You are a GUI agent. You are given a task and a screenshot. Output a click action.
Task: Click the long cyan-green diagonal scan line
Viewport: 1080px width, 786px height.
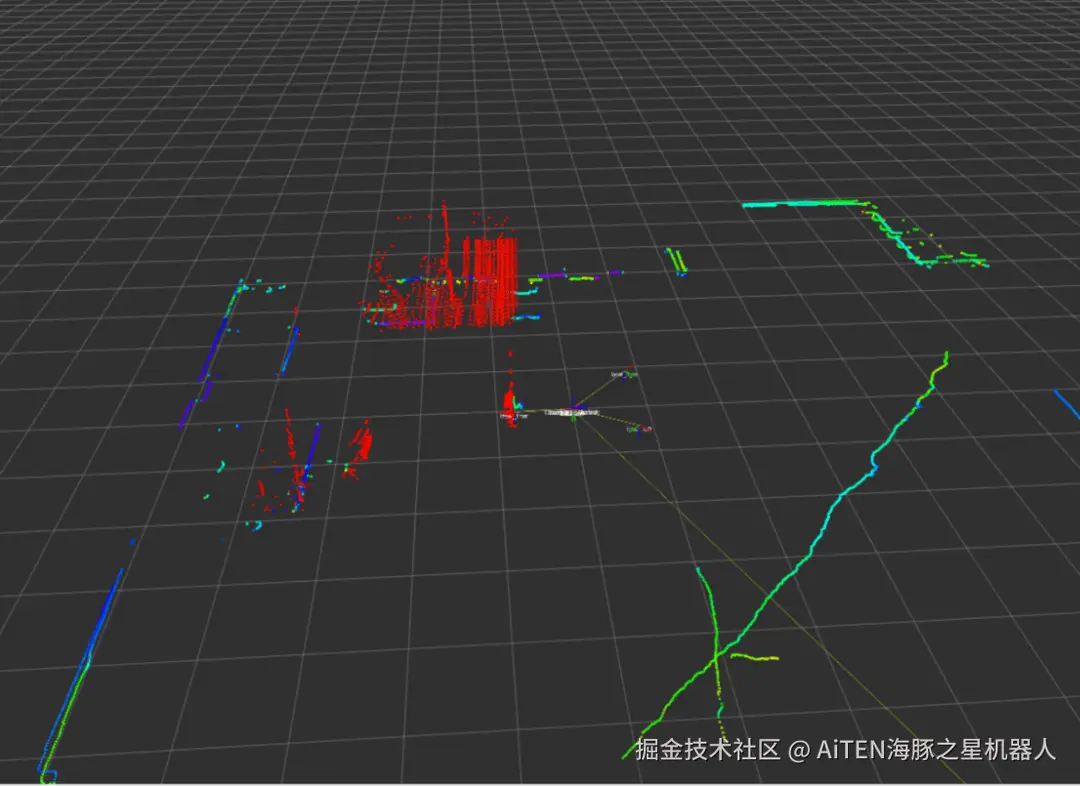785,555
